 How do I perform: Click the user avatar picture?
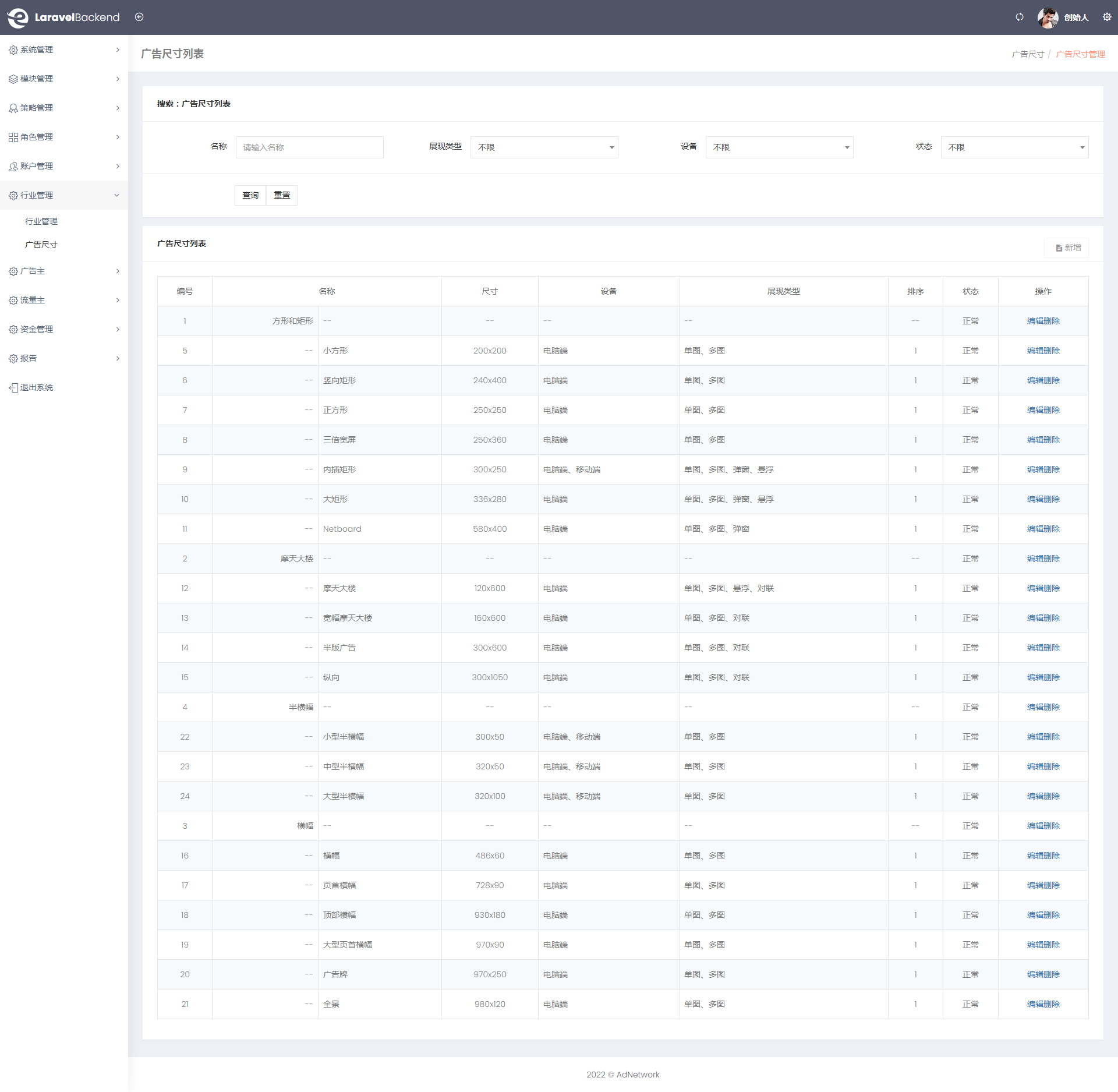1048,17
